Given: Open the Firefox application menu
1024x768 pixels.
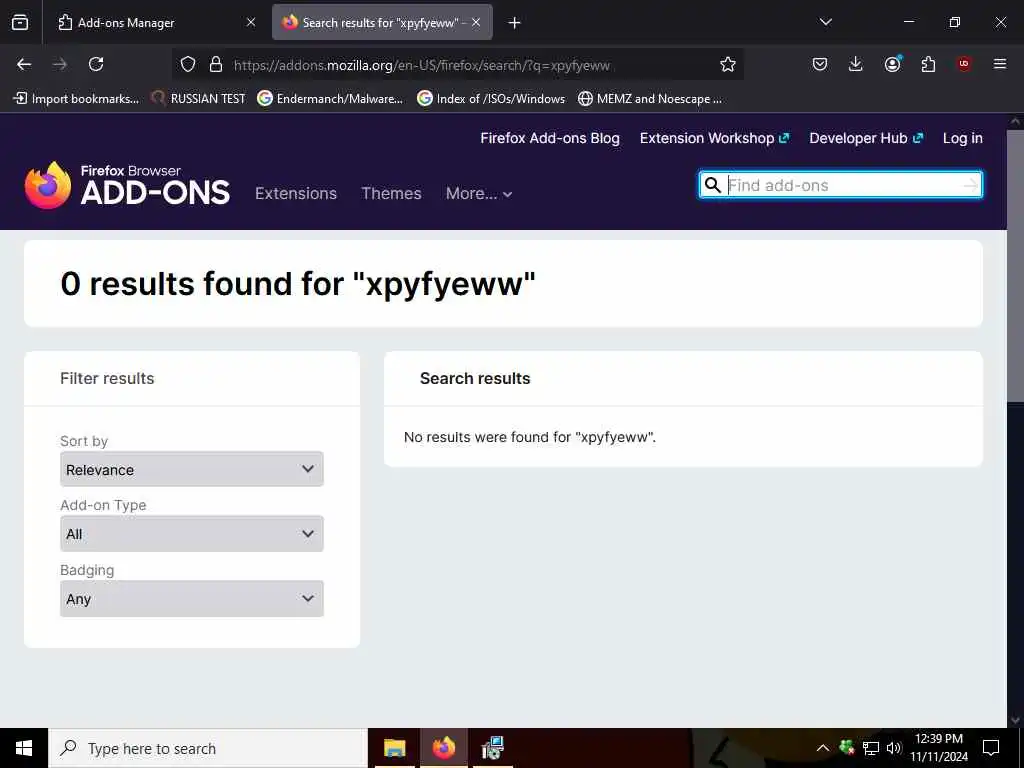Looking at the screenshot, I should (1000, 64).
